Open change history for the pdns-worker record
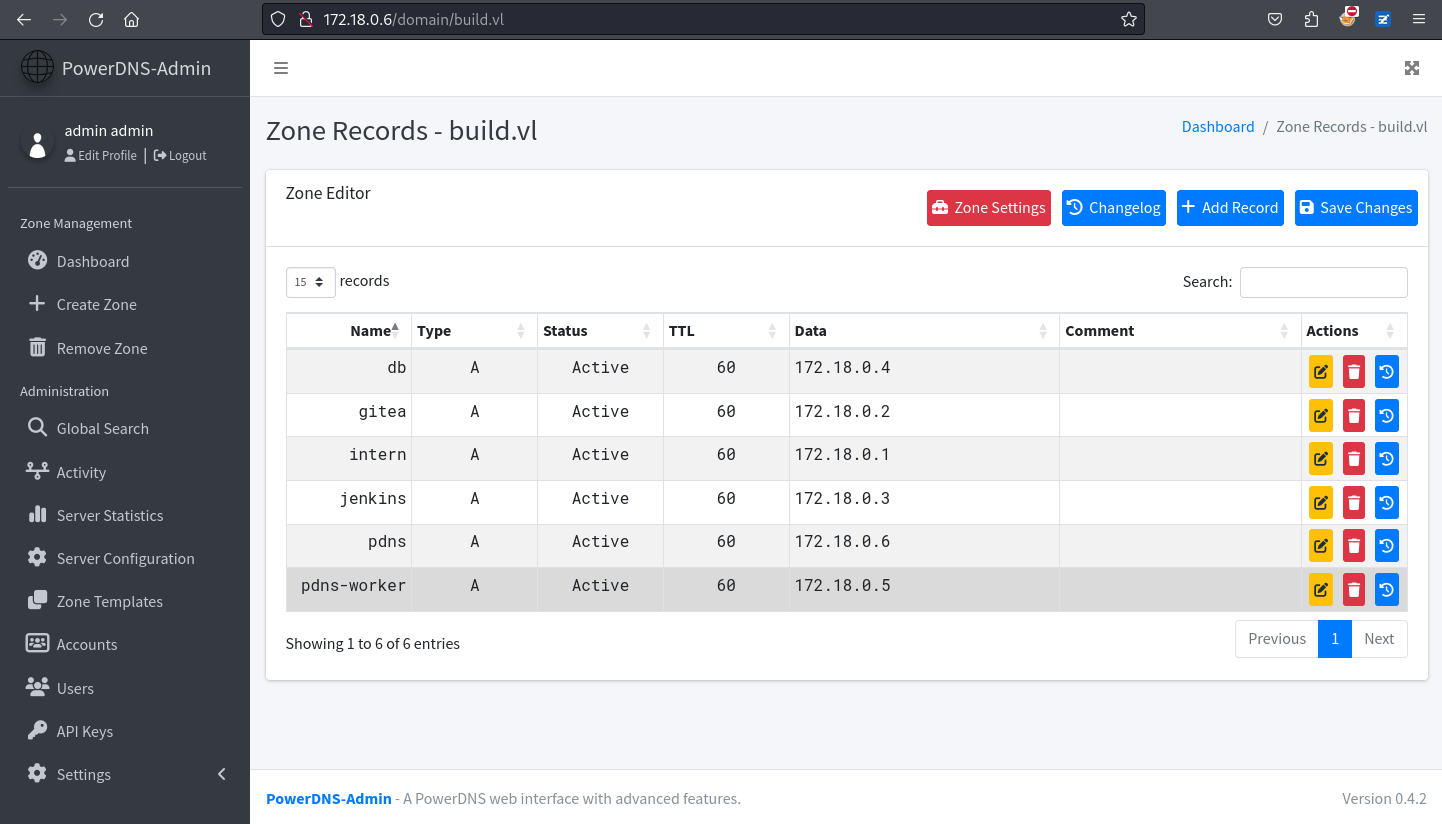Viewport: 1442px width, 824px height. [1386, 589]
